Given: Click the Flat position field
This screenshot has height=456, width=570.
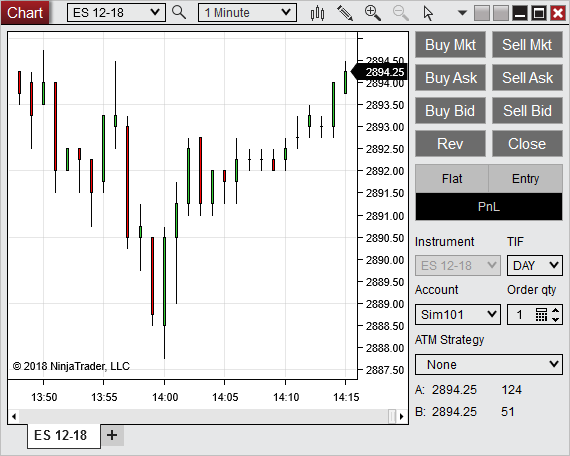Looking at the screenshot, I should pos(452,179).
